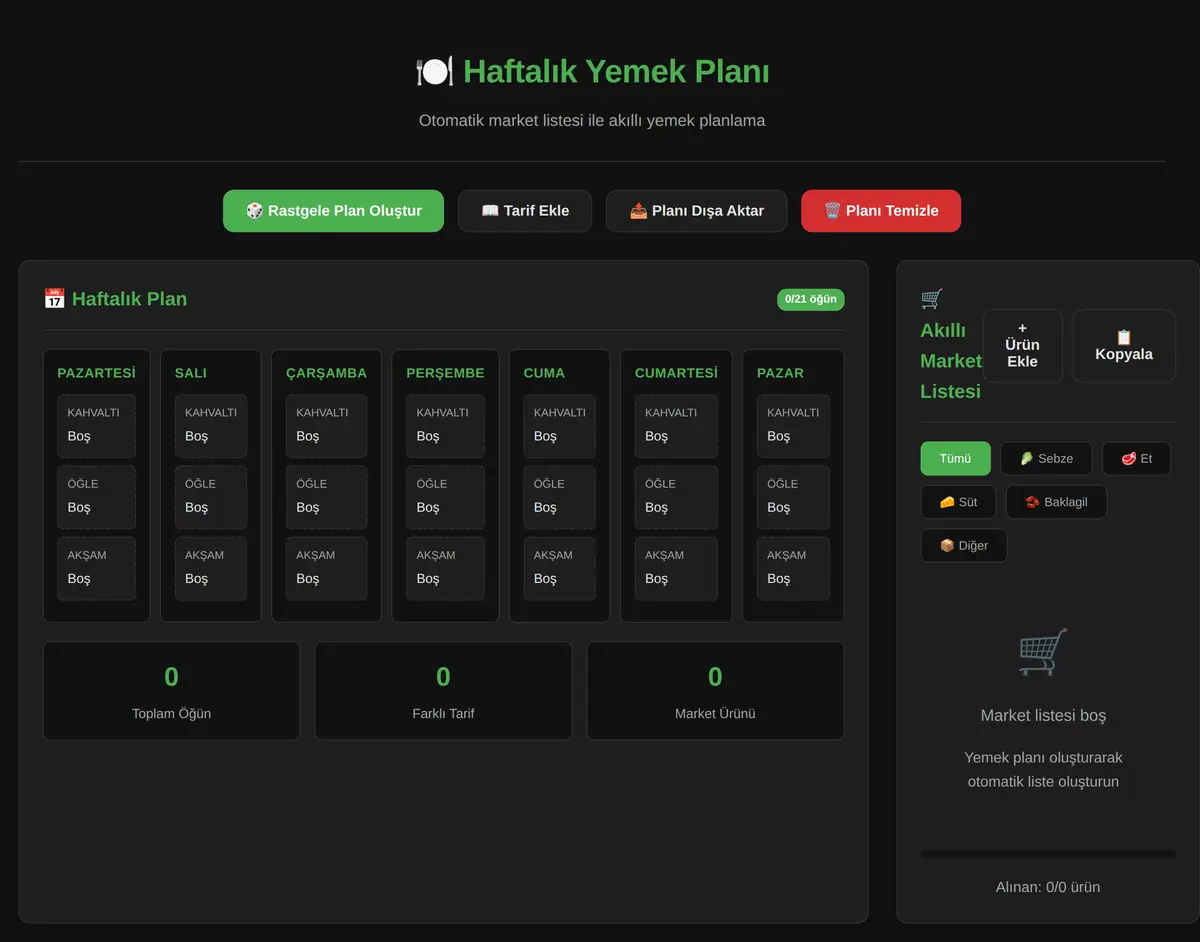Filter list by Süt category
Viewport: 1200px width, 942px height.
pyautogui.click(x=958, y=502)
